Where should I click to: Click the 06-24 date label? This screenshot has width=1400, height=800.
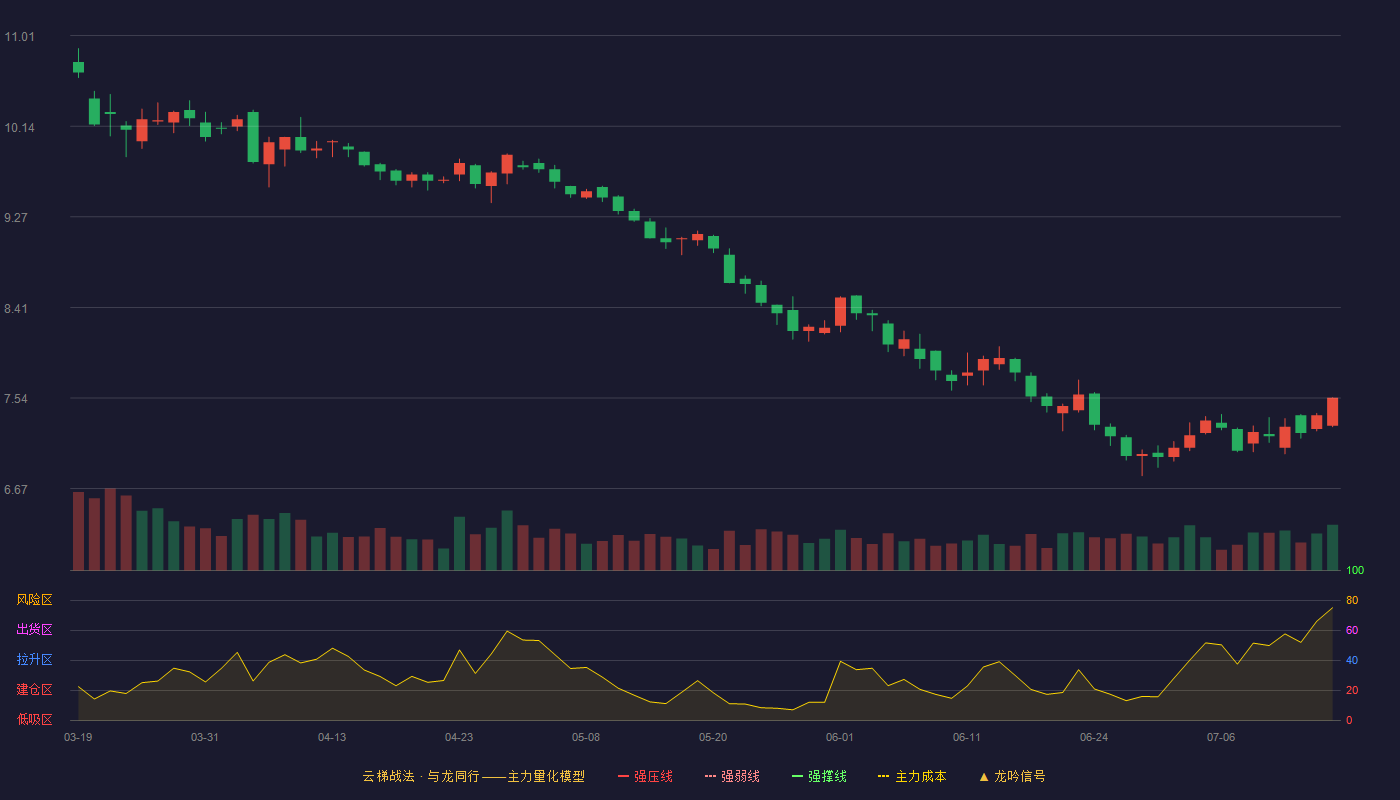click(x=1094, y=737)
